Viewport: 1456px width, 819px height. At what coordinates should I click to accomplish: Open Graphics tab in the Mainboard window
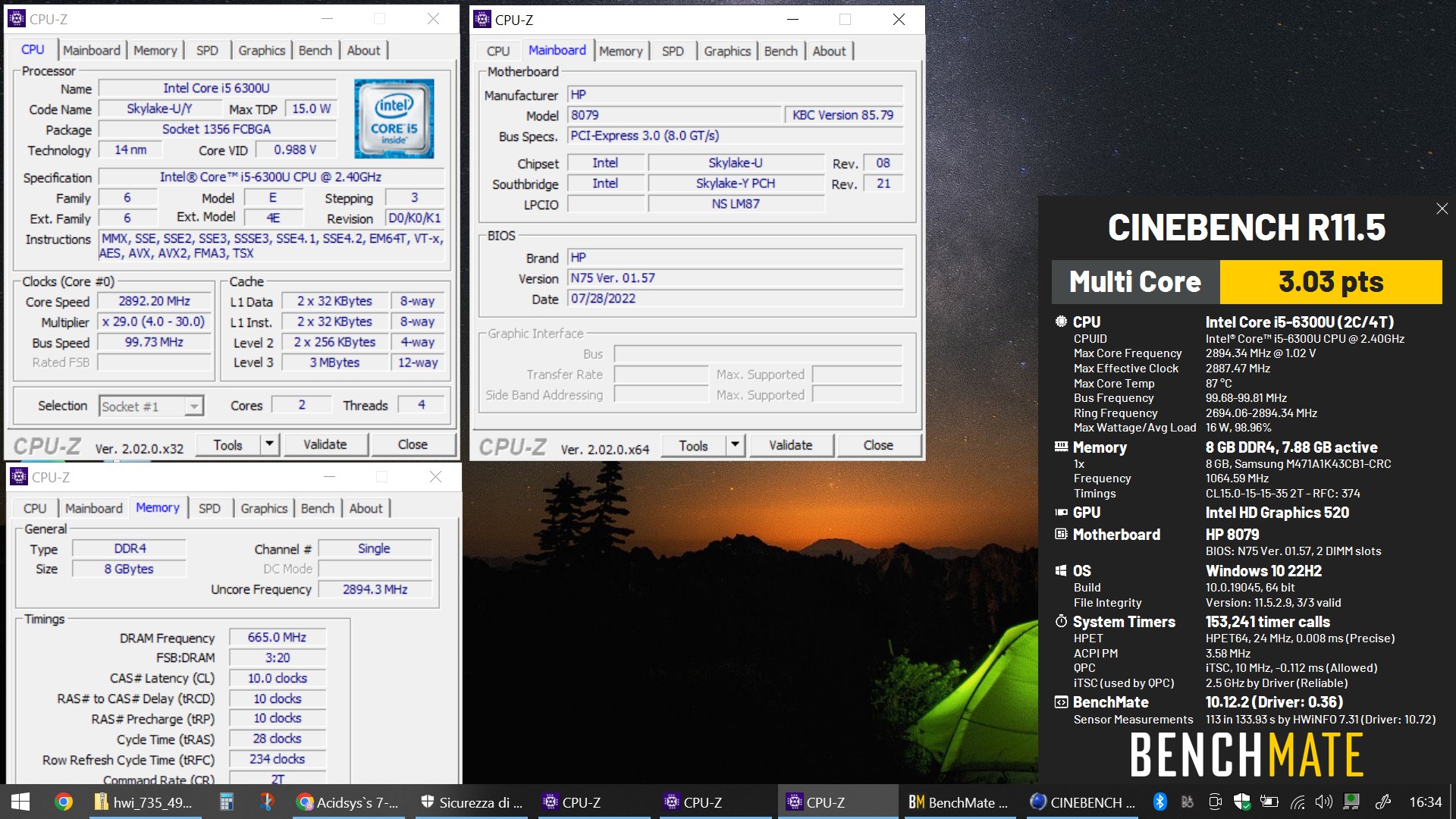point(727,51)
